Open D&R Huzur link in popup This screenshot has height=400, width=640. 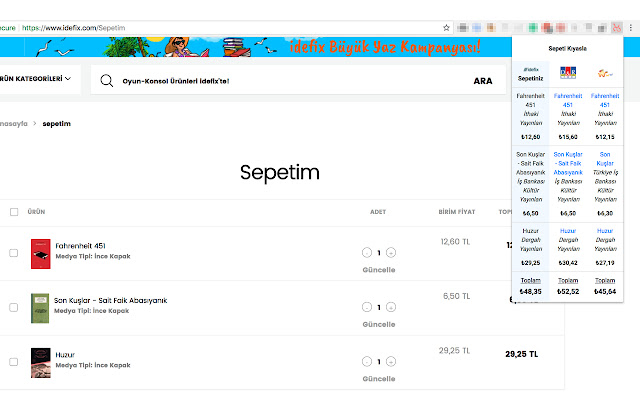coord(568,231)
